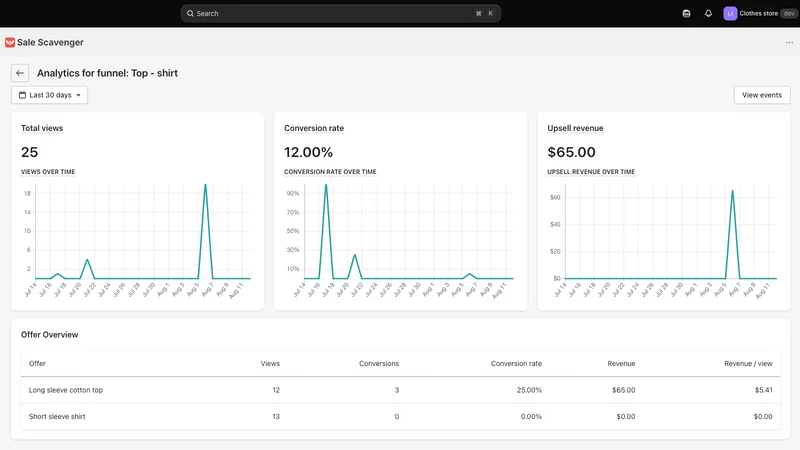Click the Offer column header

point(37,363)
